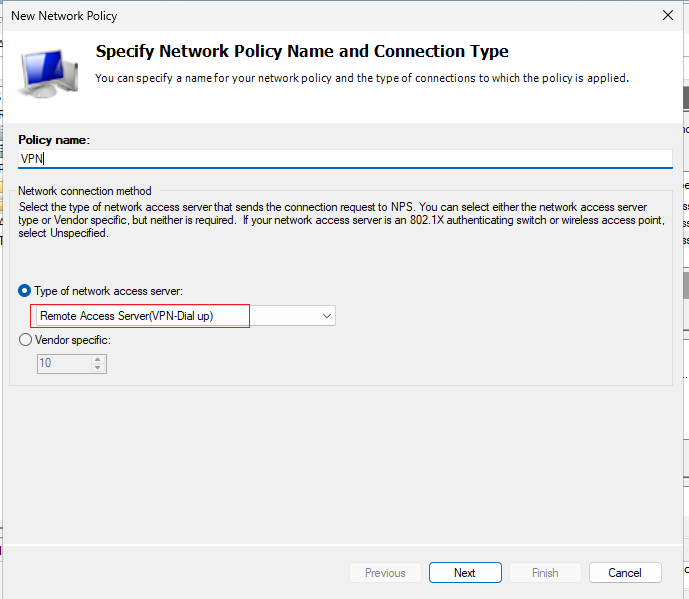
Task: Click the Specify Network Policy Name heading
Action: coord(302,51)
